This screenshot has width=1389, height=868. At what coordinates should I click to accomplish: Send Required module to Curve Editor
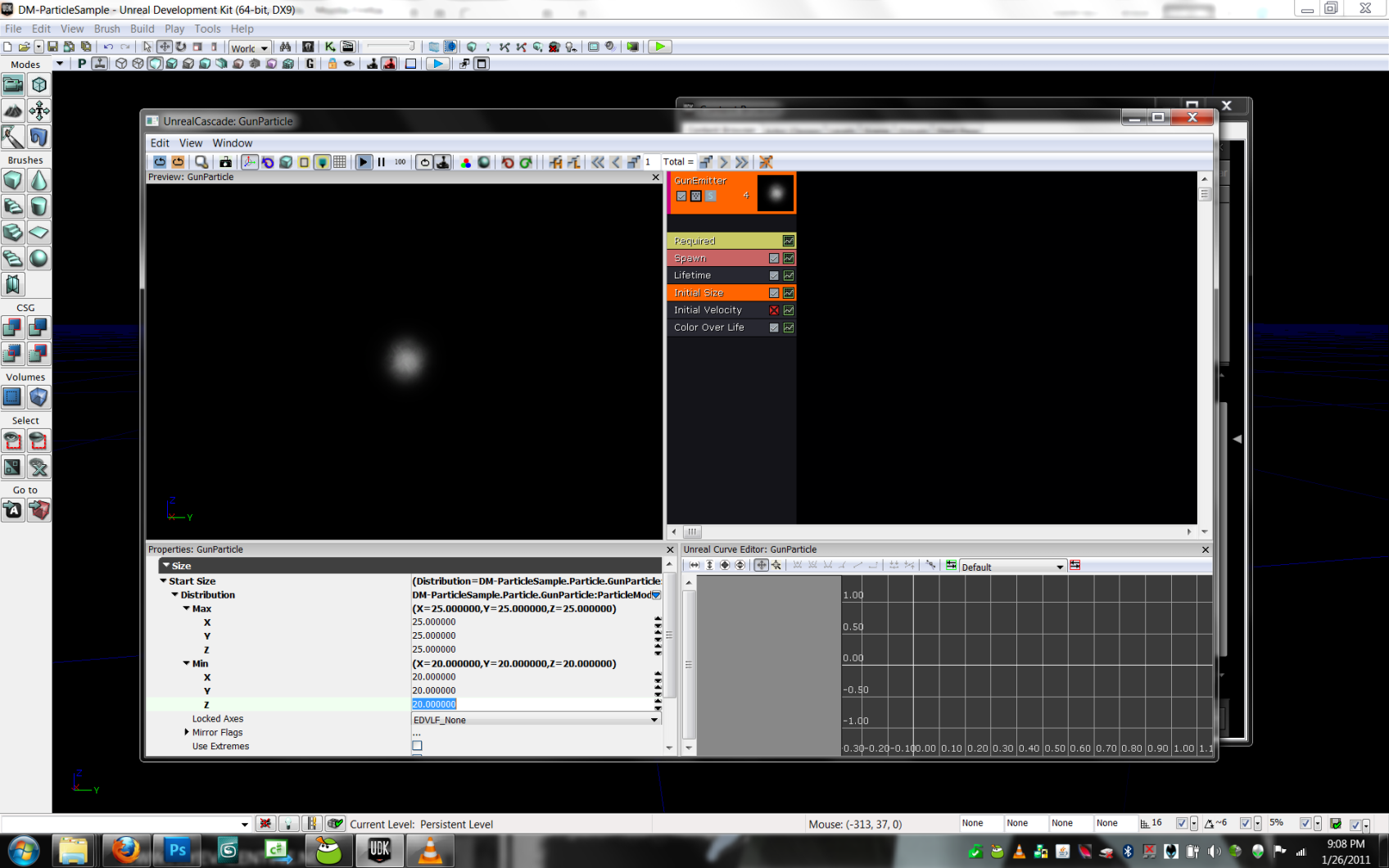(789, 241)
